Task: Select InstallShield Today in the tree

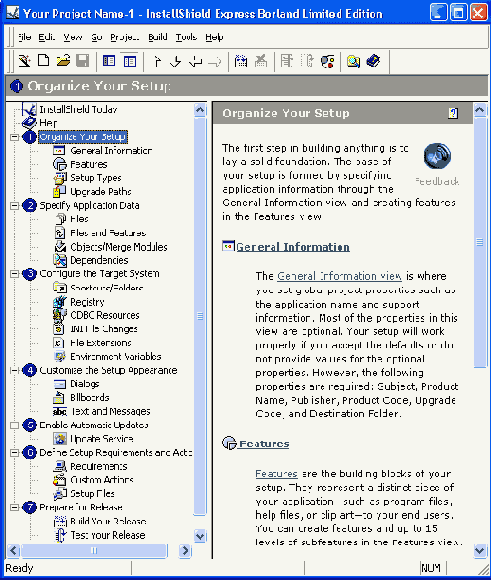Action: pyautogui.click(x=78, y=109)
